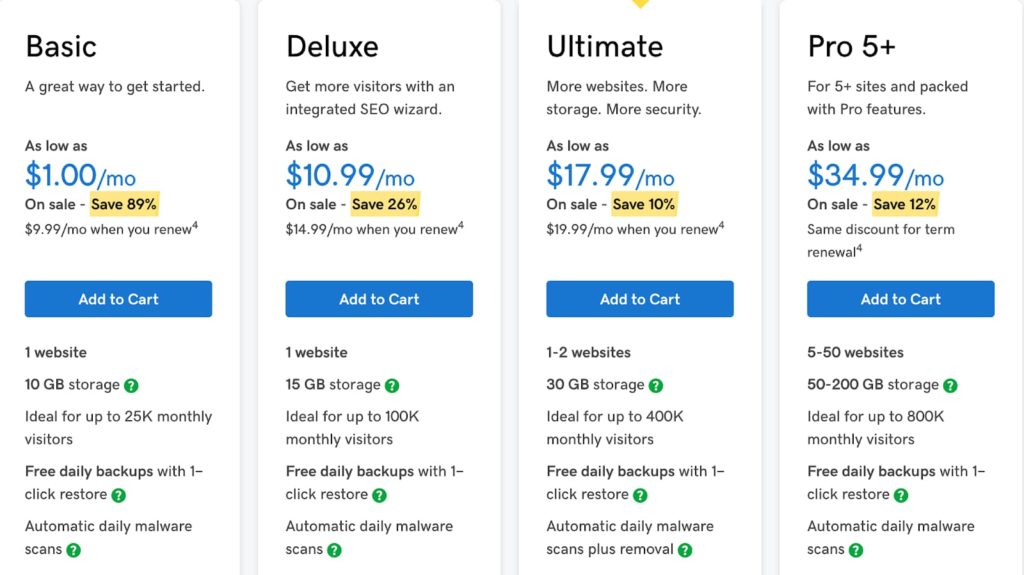Image resolution: width=1024 pixels, height=575 pixels.
Task: Add the Pro 5+ plan to cart
Action: (x=901, y=299)
